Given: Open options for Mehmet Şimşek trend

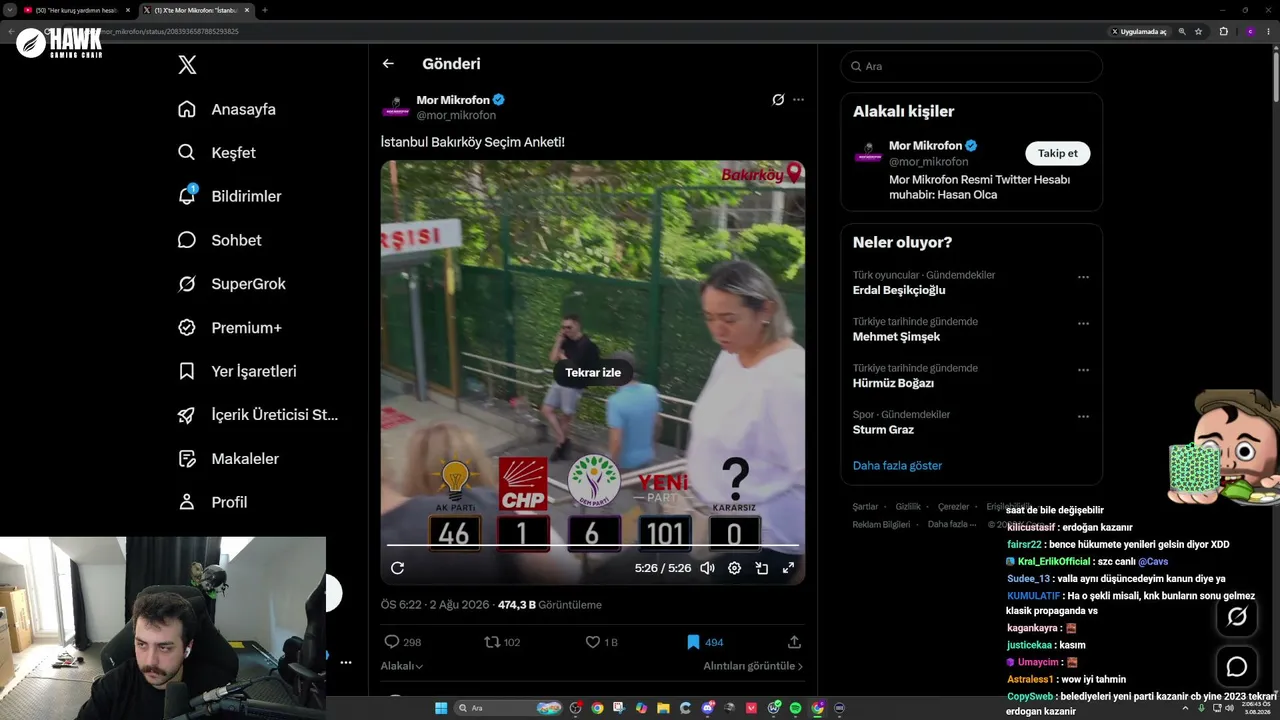Looking at the screenshot, I should (x=1083, y=324).
